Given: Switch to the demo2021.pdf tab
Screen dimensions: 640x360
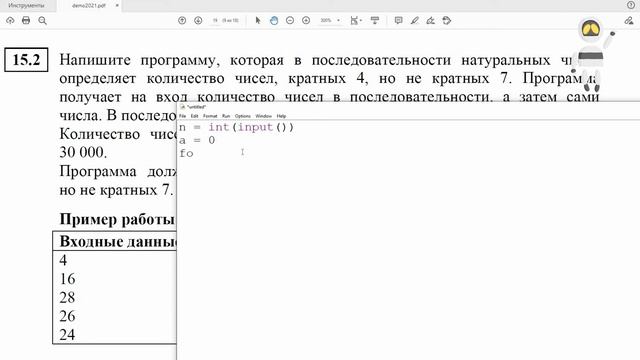Looking at the screenshot, I should pyautogui.click(x=89, y=6).
